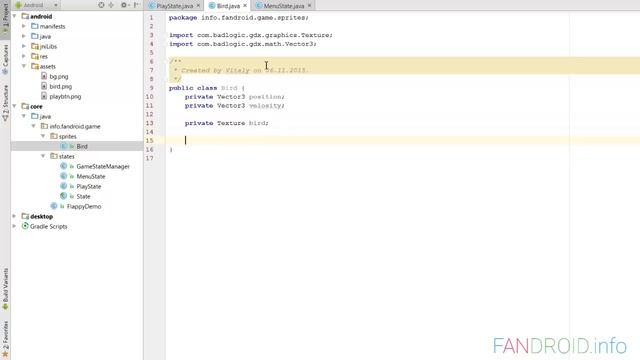Viewport: 640px width, 360px height.
Task: Click the jniLibs folder icon
Action: 35,46
